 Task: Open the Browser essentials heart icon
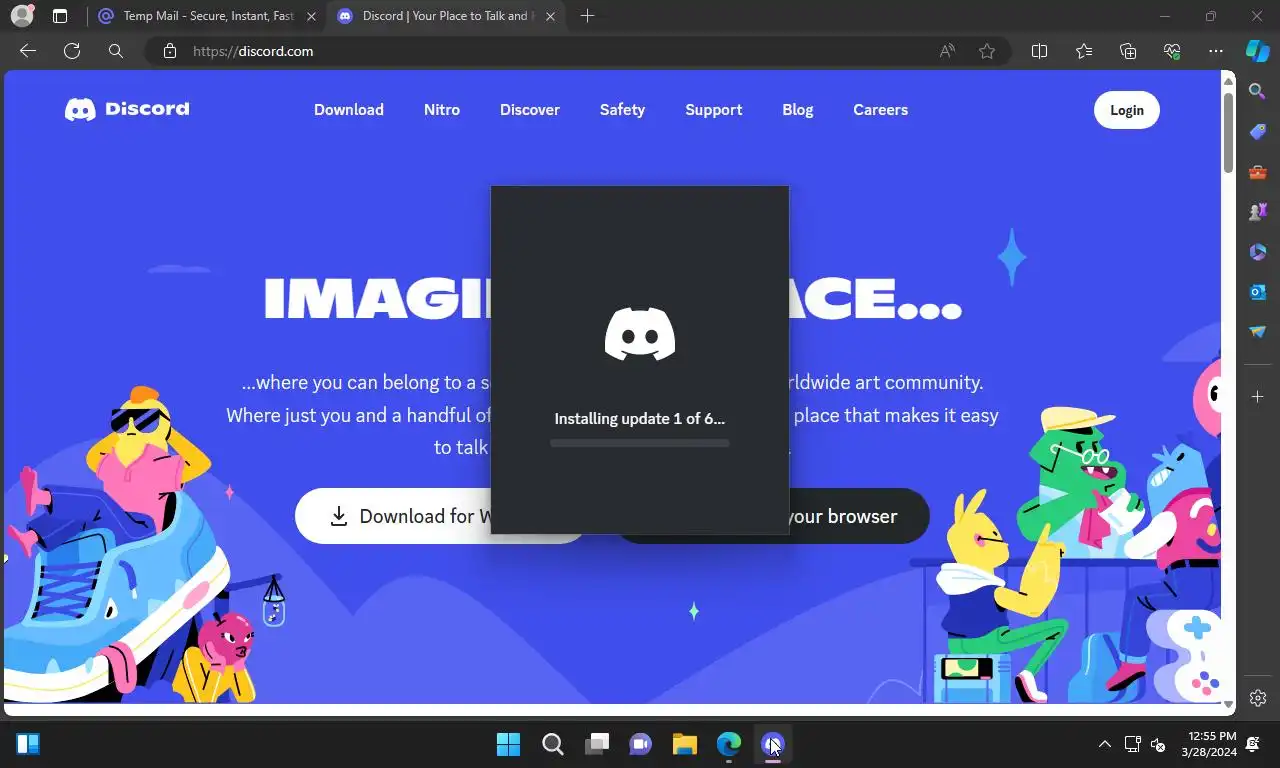[1172, 51]
